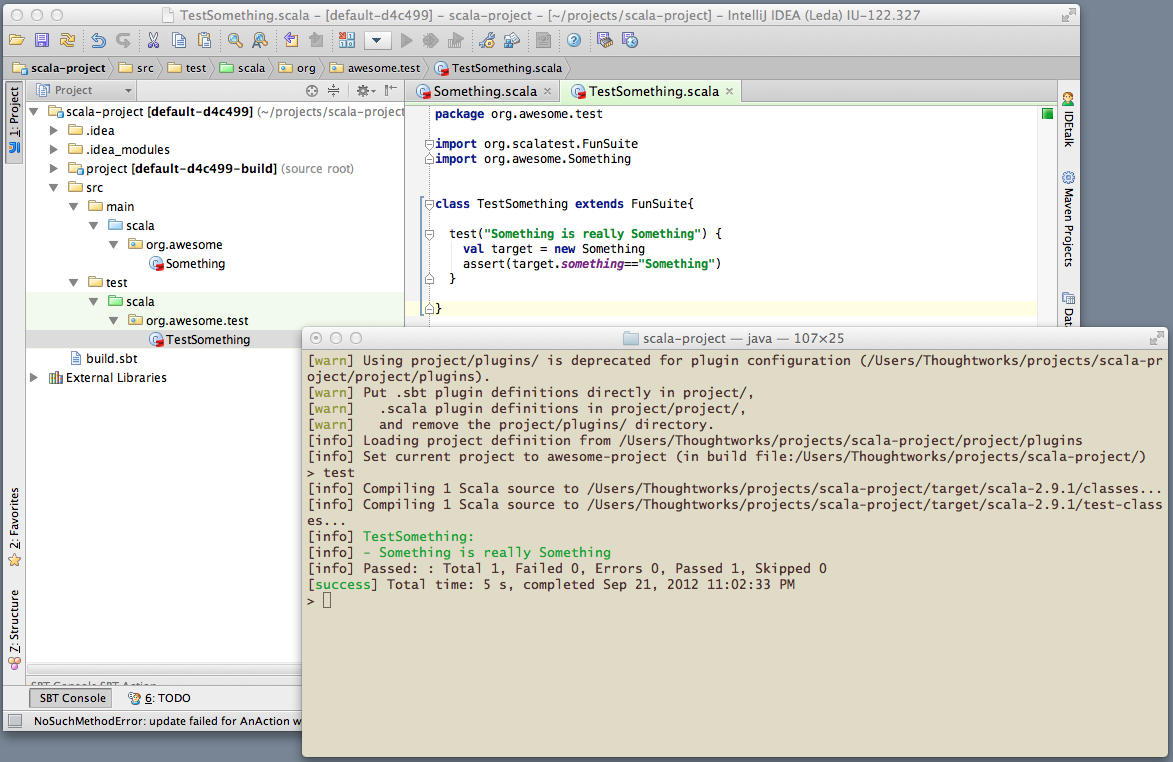Expand External Libraries in project tree
The height and width of the screenshot is (762, 1173).
(x=35, y=378)
